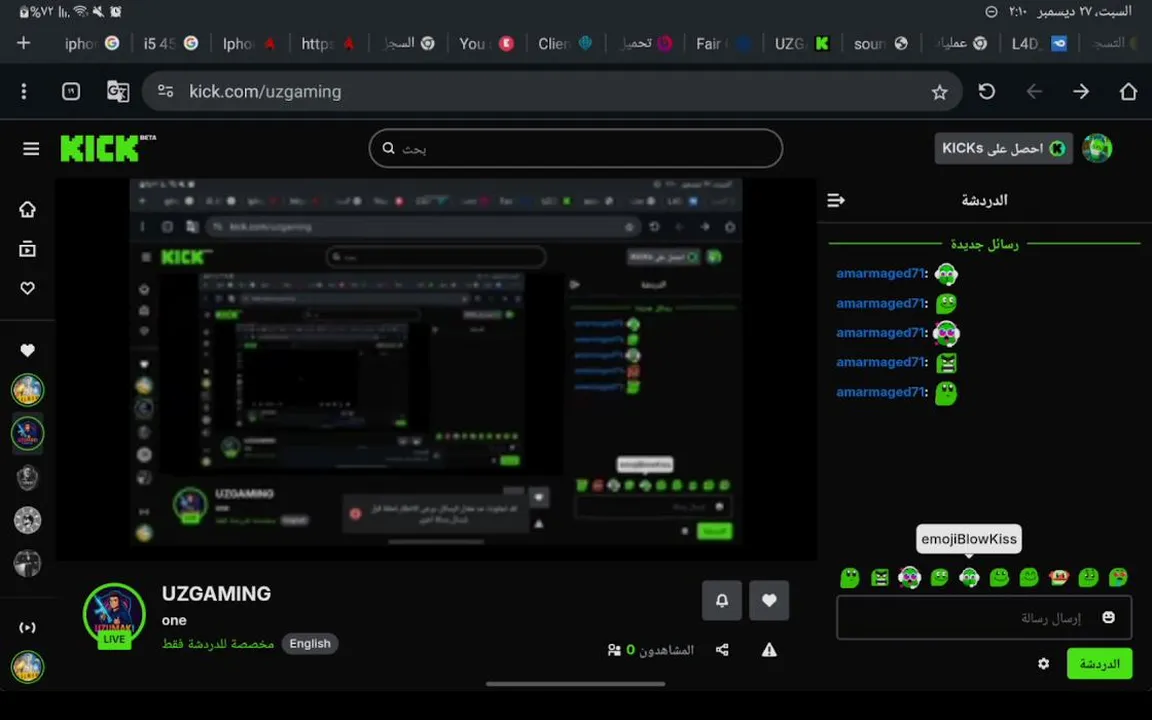Open the bottom-most channel avatar in sidebar
This screenshot has height=720, width=1152.
[x=27, y=667]
